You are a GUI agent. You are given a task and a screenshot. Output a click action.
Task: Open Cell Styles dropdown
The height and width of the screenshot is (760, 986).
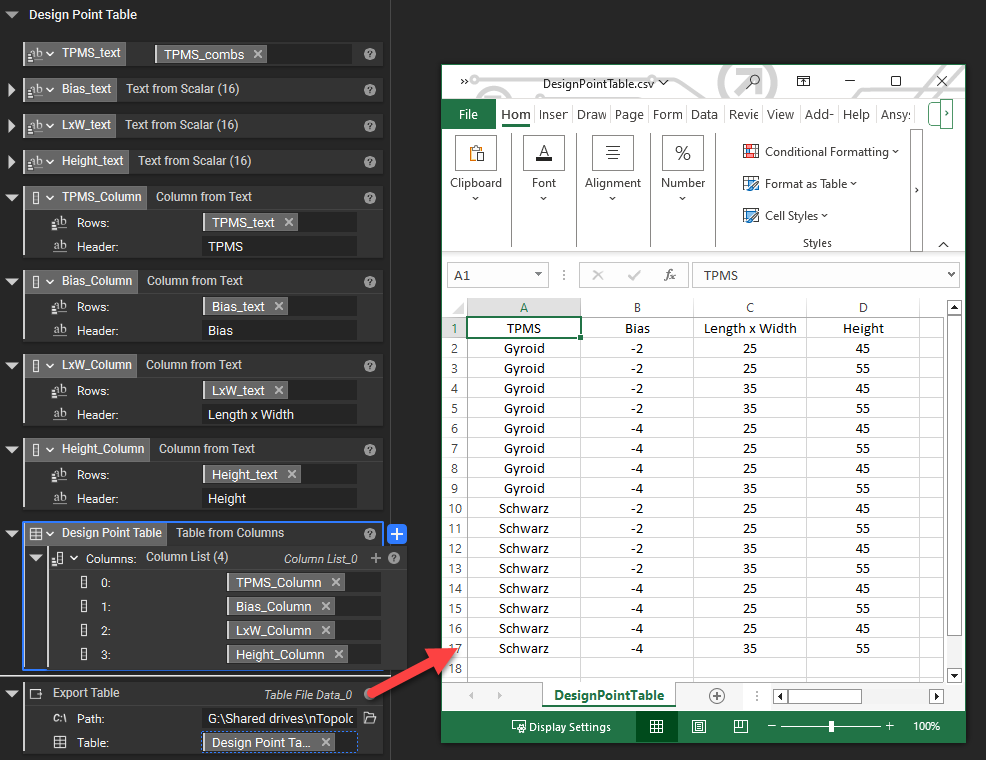785,216
